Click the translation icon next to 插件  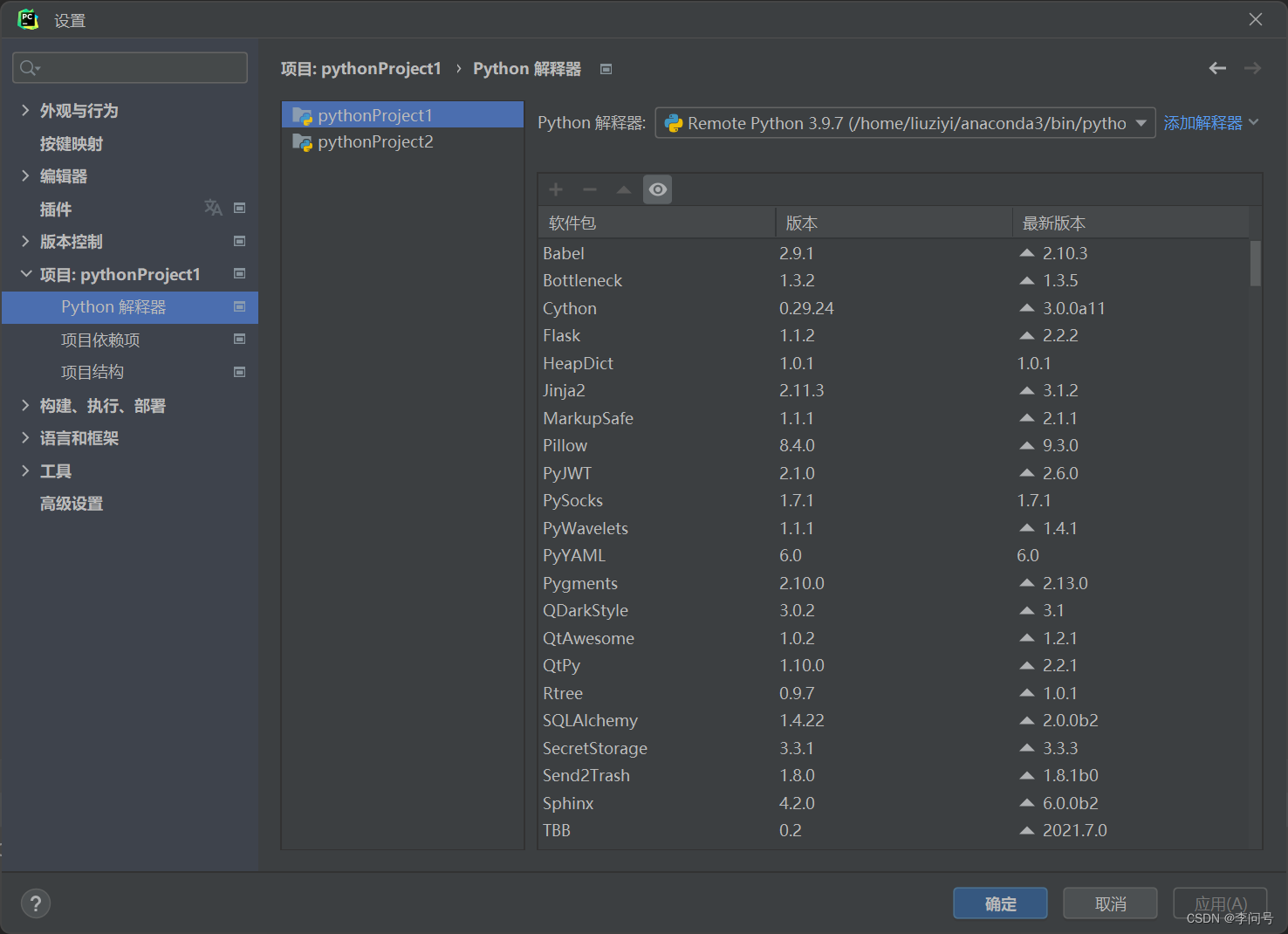tap(213, 208)
